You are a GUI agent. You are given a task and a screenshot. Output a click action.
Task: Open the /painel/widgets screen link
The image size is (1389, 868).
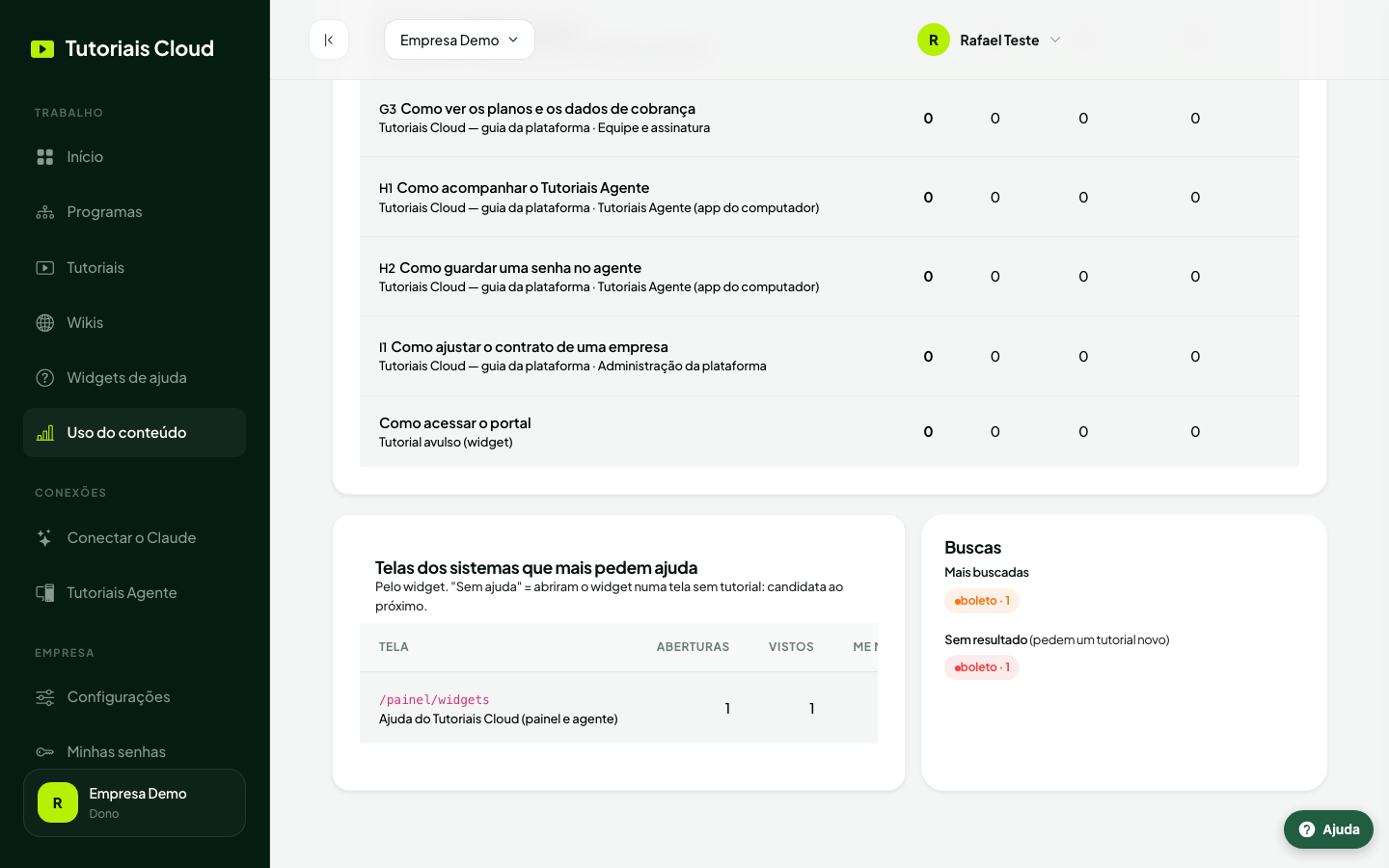pyautogui.click(x=434, y=700)
